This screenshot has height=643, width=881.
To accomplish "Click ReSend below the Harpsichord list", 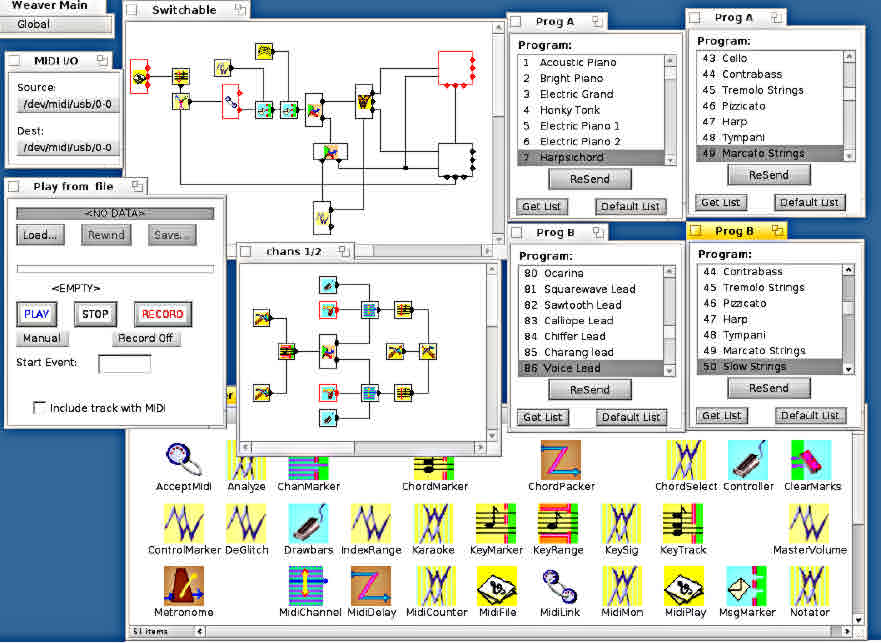I will pyautogui.click(x=590, y=179).
